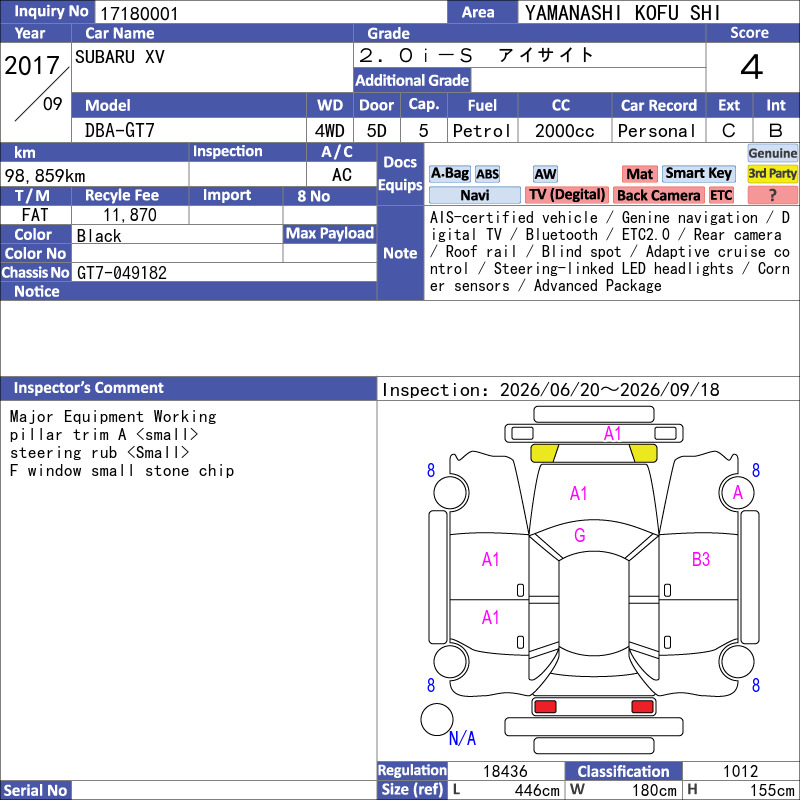Click the left red tail light on diagram
This screenshot has width=800, height=800.
click(545, 707)
